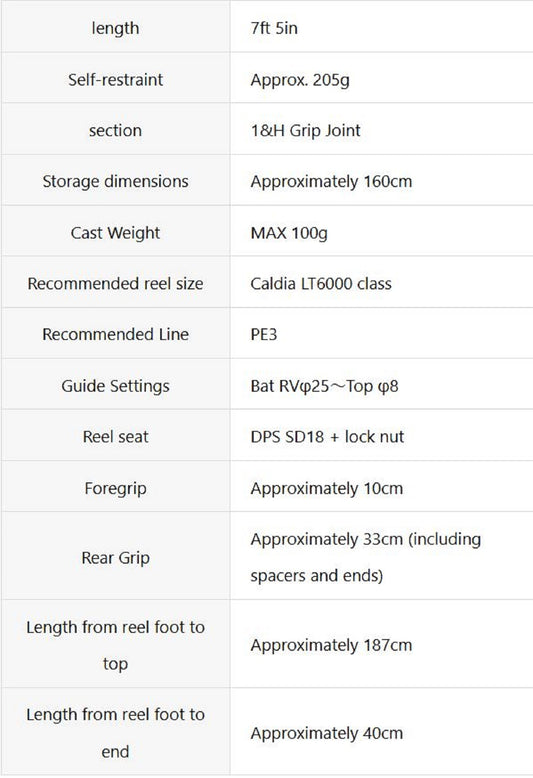Select 'Approximately 40cm' value
The width and height of the screenshot is (533, 778).
[x=327, y=733]
